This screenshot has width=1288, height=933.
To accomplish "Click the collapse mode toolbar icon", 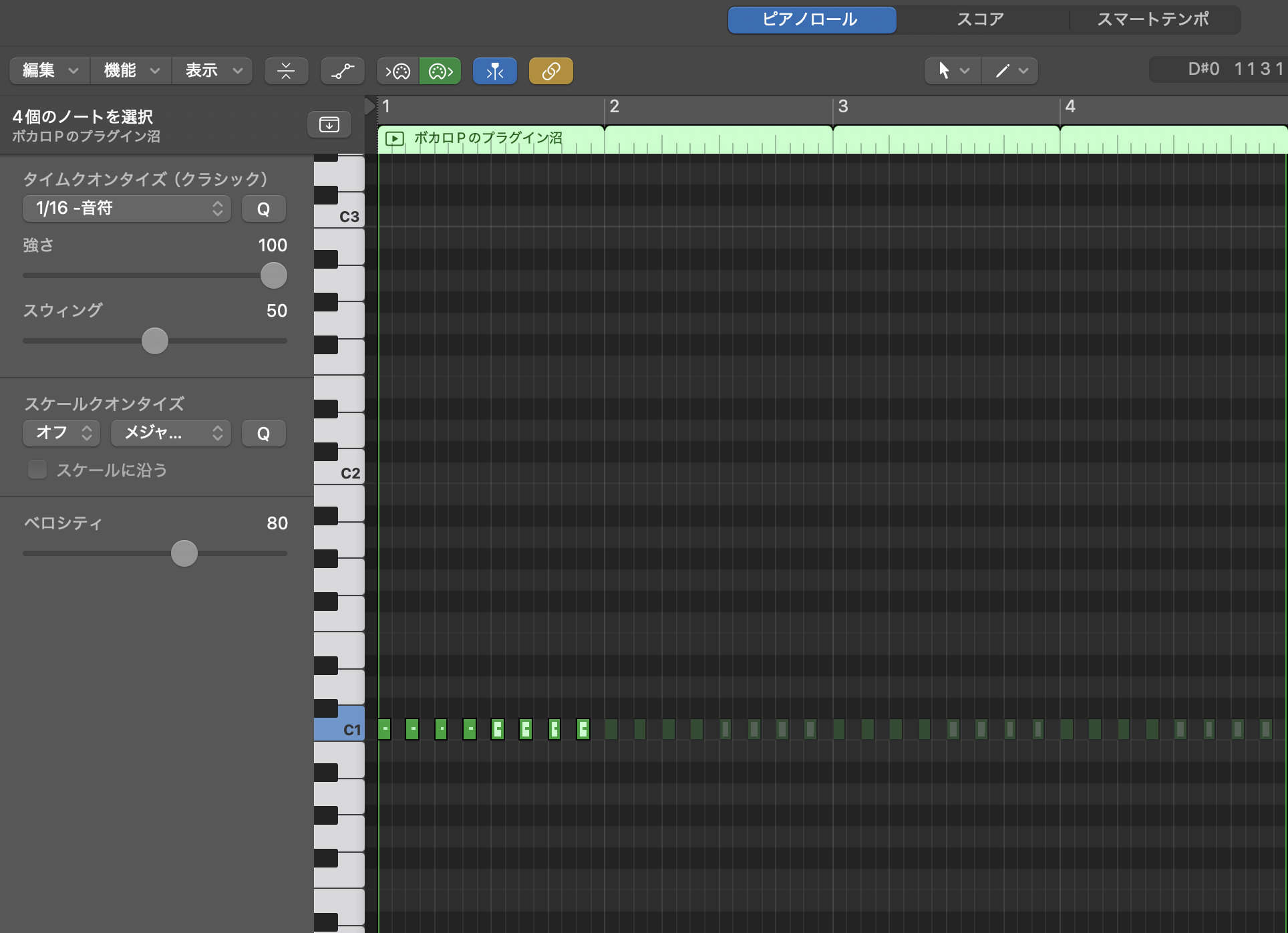I will (x=286, y=71).
